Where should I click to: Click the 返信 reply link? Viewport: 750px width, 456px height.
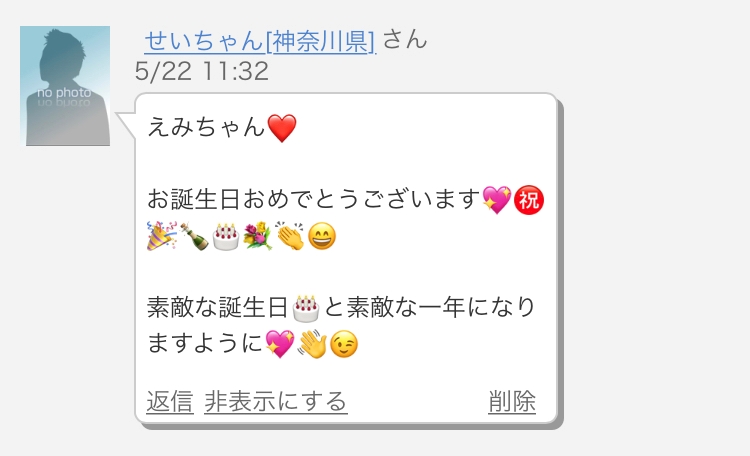(x=170, y=401)
